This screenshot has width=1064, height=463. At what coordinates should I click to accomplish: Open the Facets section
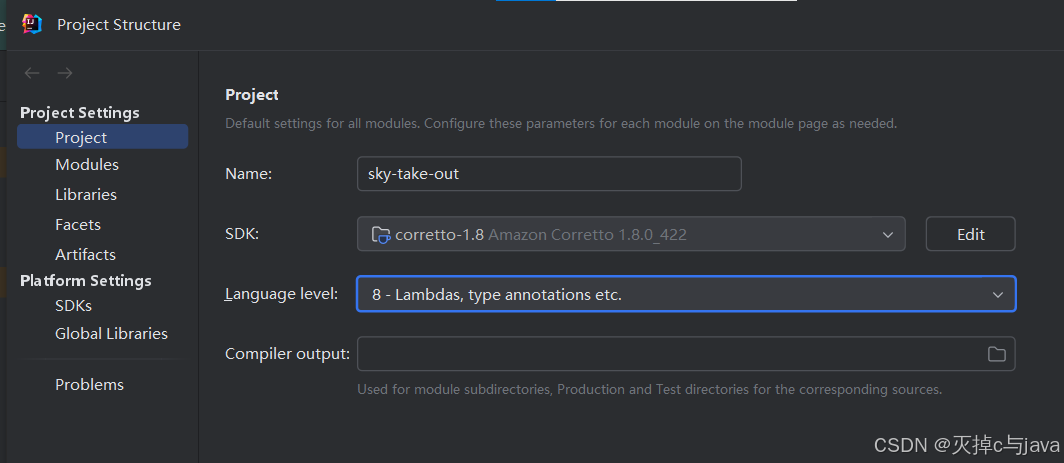point(78,225)
